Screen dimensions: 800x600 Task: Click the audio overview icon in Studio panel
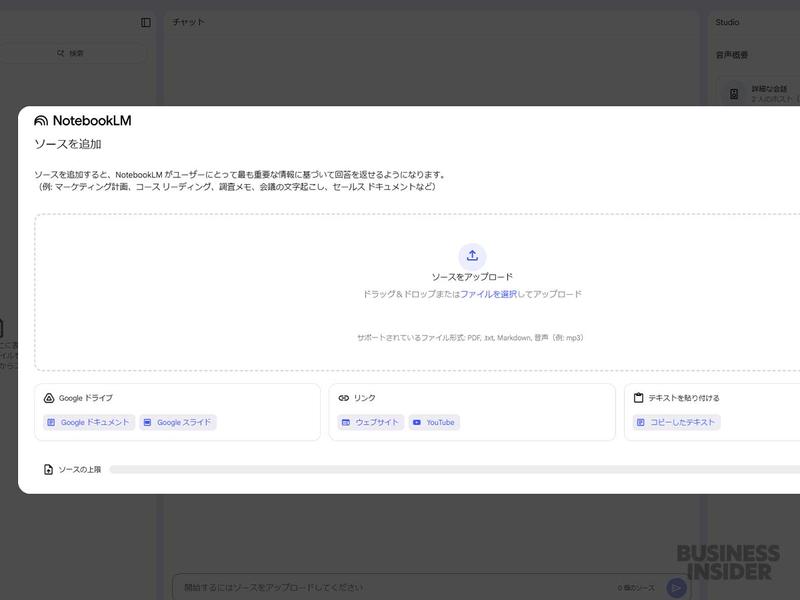[734, 93]
